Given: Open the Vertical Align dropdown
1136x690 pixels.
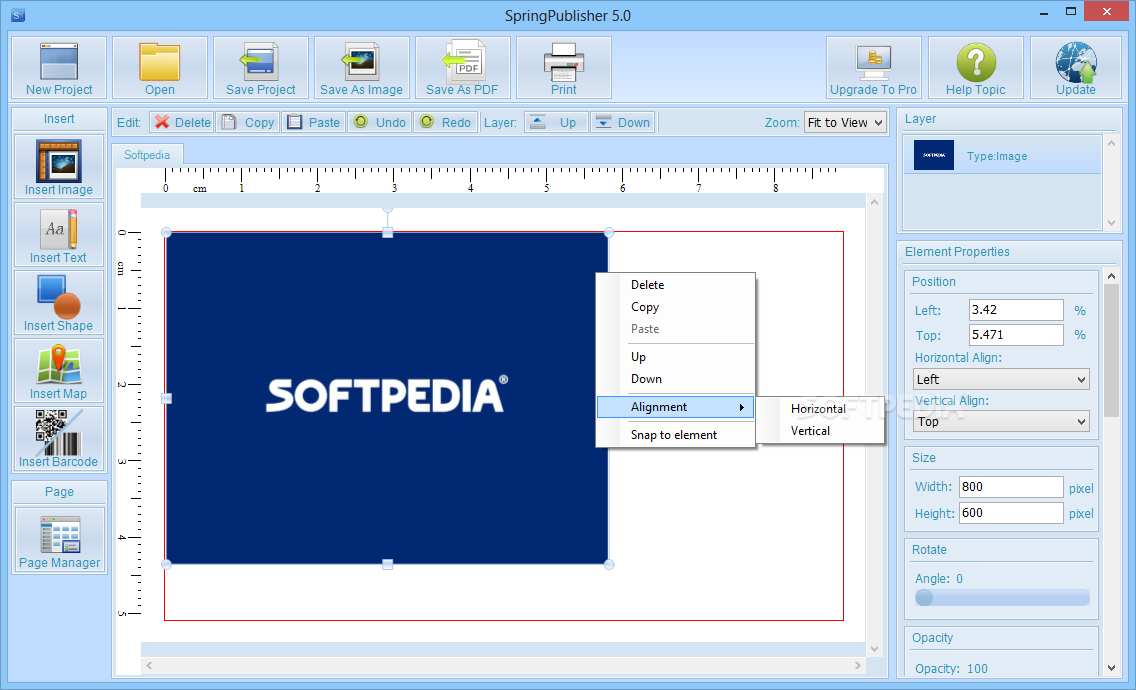Looking at the screenshot, I should [x=1001, y=421].
